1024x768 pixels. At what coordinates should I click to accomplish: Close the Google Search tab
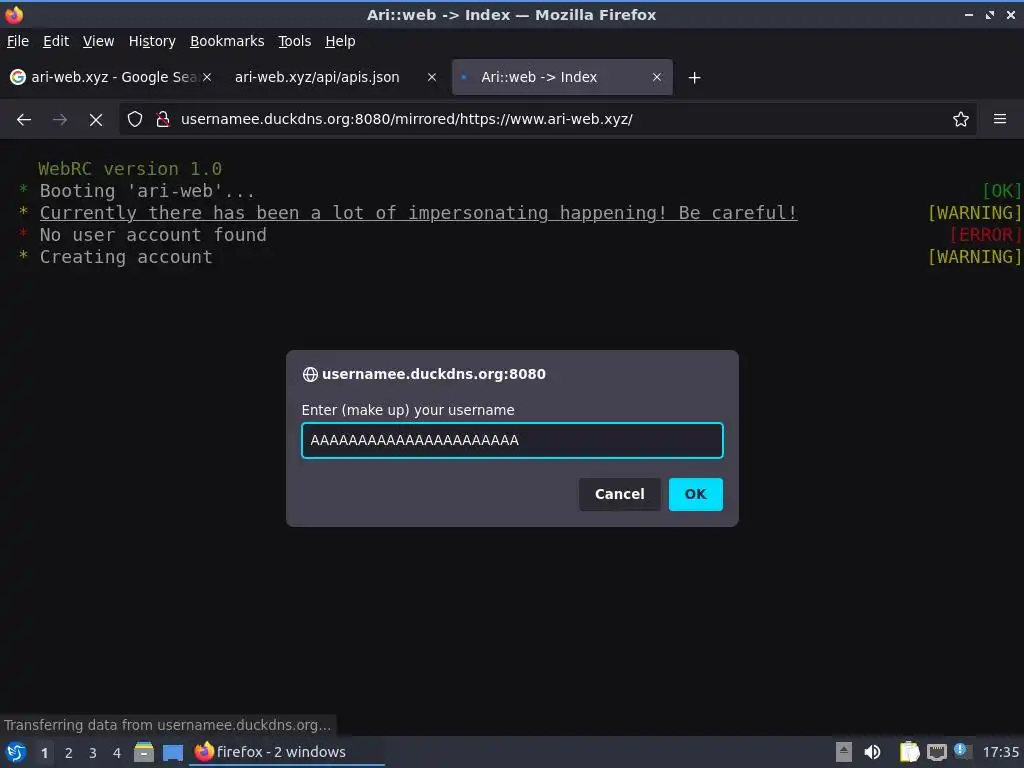tap(207, 77)
